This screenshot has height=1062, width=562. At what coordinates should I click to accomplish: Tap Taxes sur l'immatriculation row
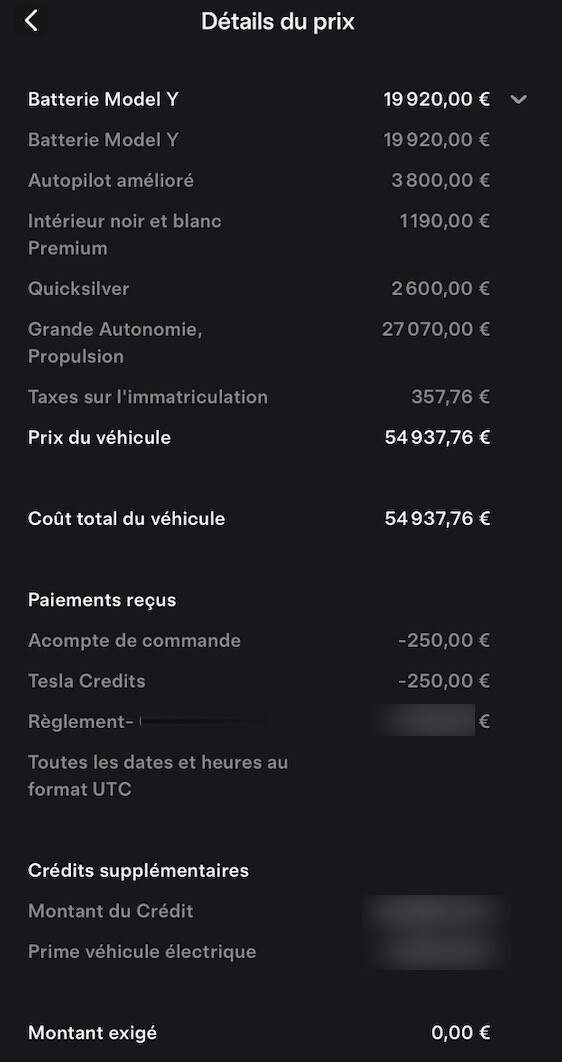[259, 397]
